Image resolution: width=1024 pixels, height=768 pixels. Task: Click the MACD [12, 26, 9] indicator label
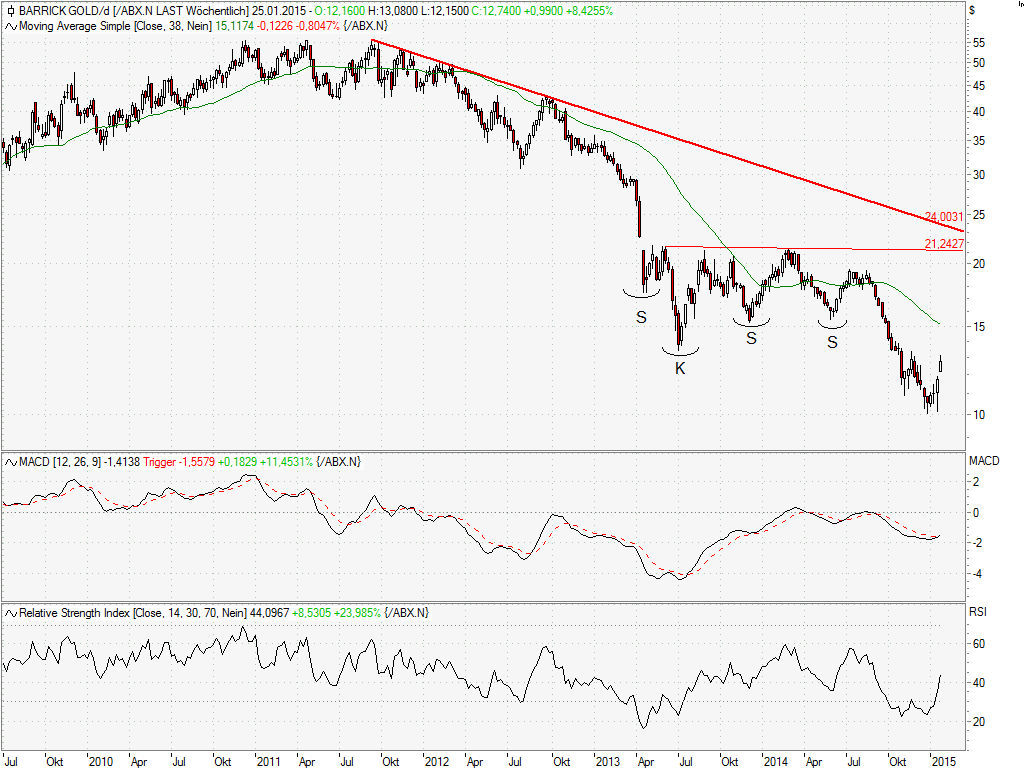(x=60, y=462)
